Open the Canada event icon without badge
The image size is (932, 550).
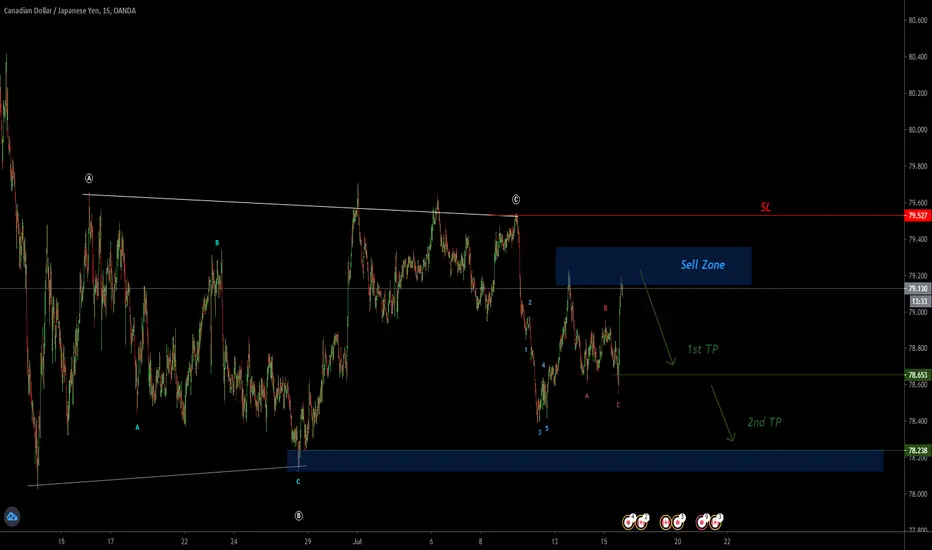(x=666, y=522)
